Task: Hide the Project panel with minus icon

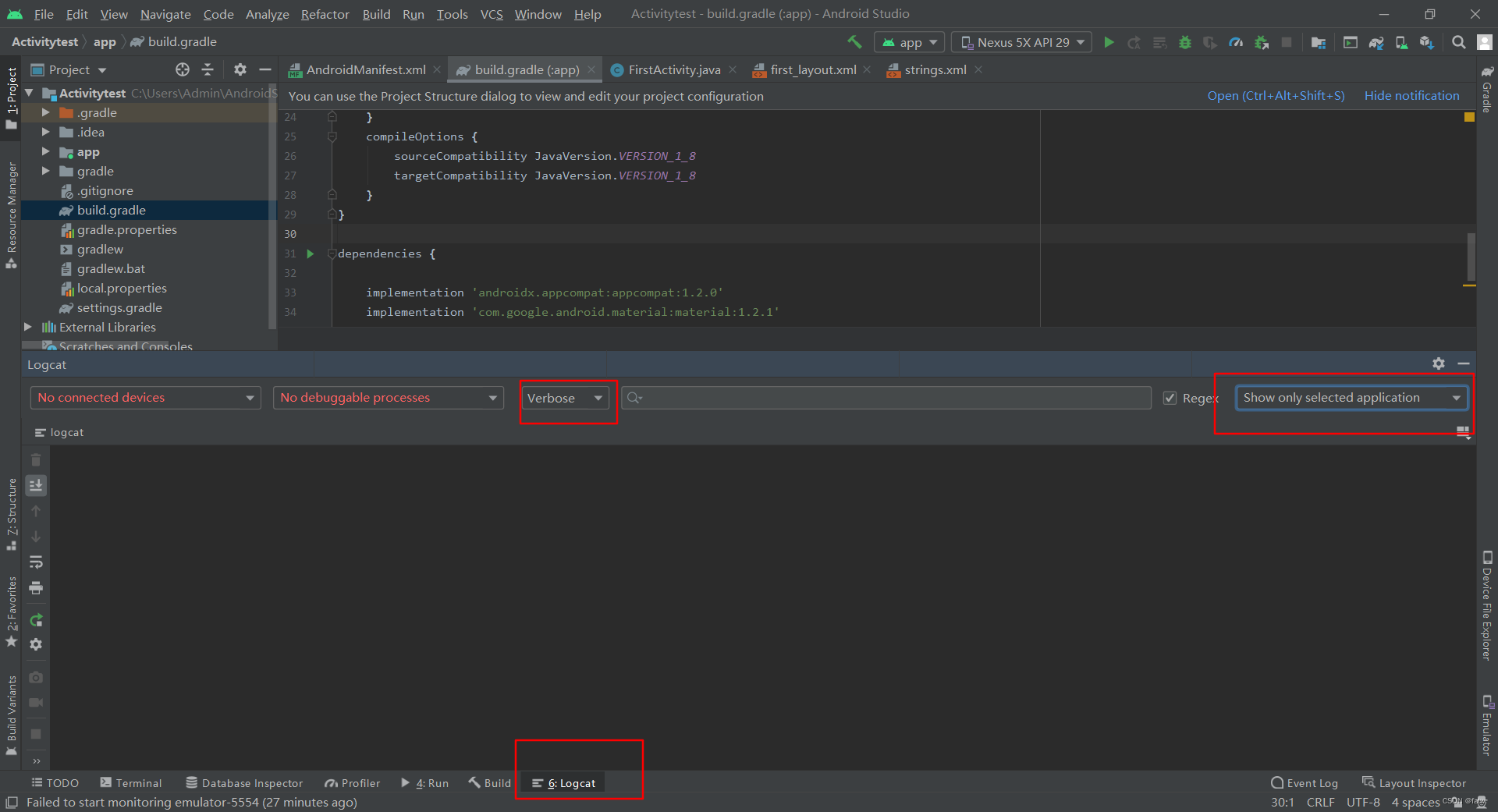Action: coord(265,69)
